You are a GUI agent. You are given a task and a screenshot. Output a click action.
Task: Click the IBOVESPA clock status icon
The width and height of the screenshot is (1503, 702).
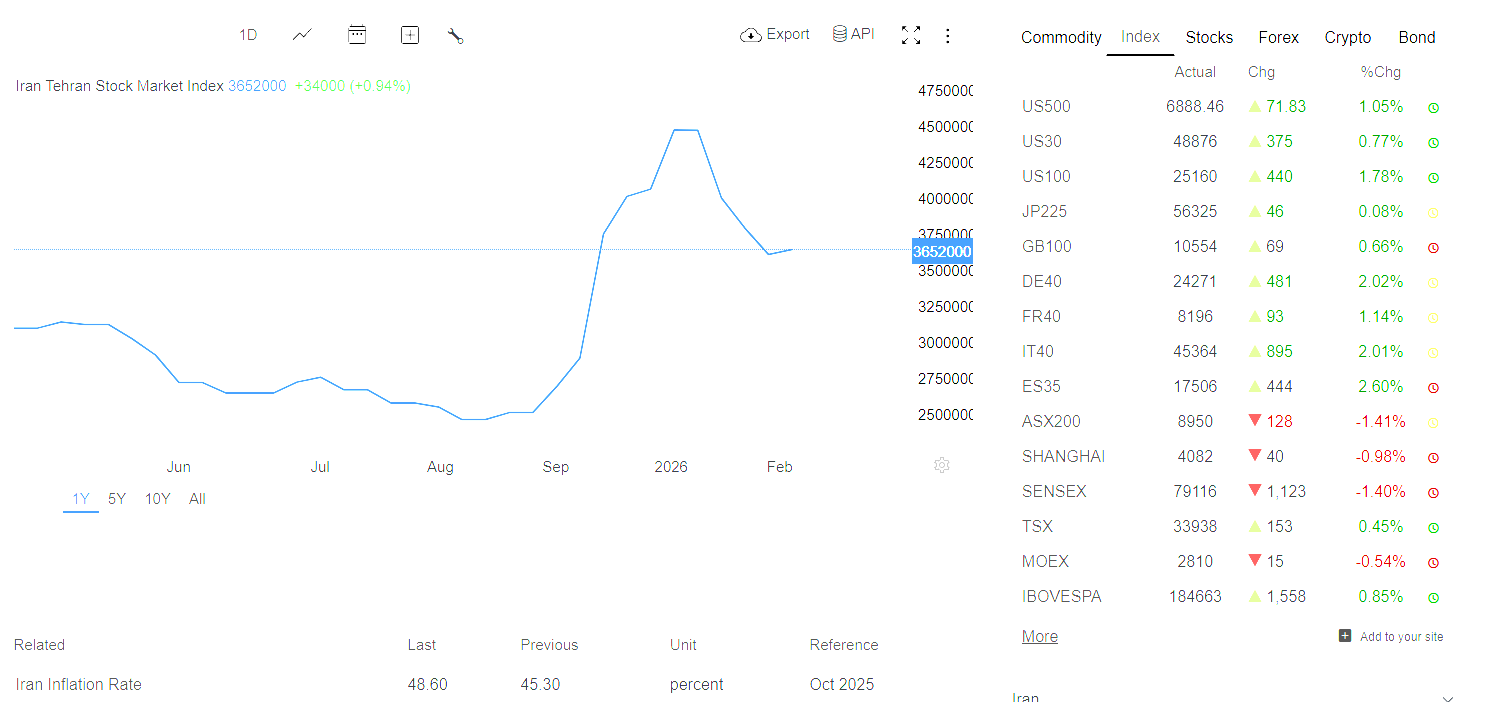(x=1433, y=597)
